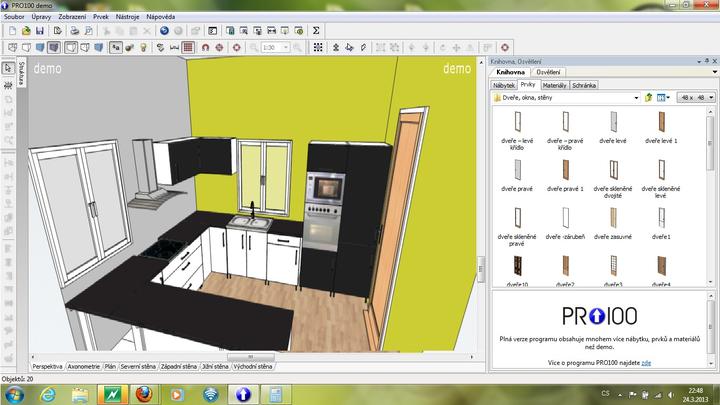Select the Osvětlení panel tab
Screen dimensions: 720x405
click(548, 72)
